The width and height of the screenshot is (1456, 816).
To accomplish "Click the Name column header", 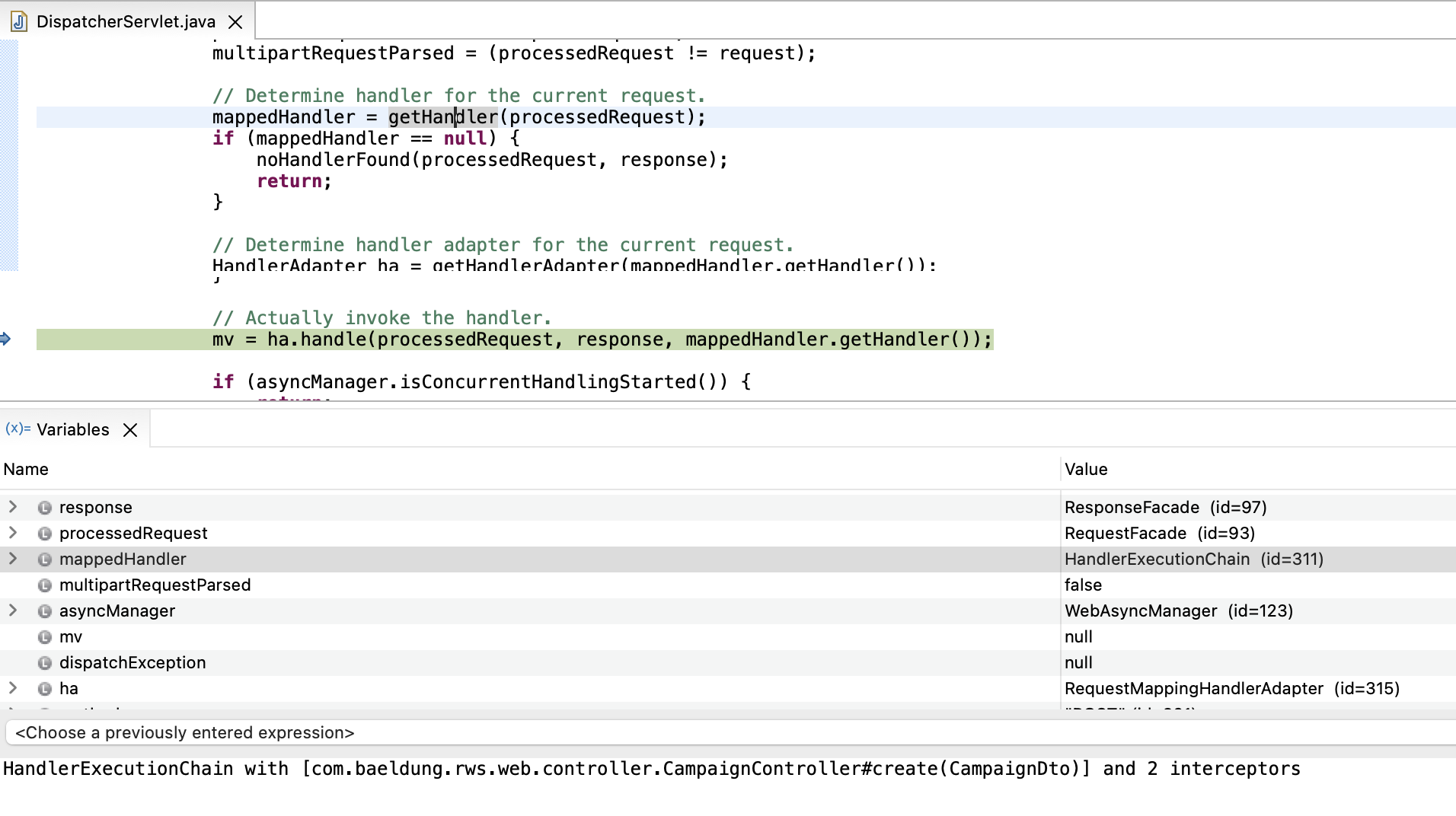I will (x=26, y=470).
